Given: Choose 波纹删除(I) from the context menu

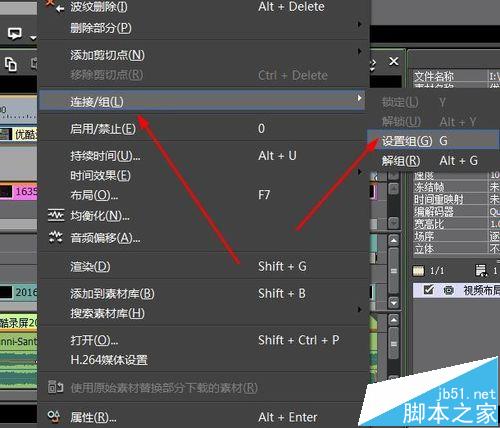Looking at the screenshot, I should coord(203,7).
